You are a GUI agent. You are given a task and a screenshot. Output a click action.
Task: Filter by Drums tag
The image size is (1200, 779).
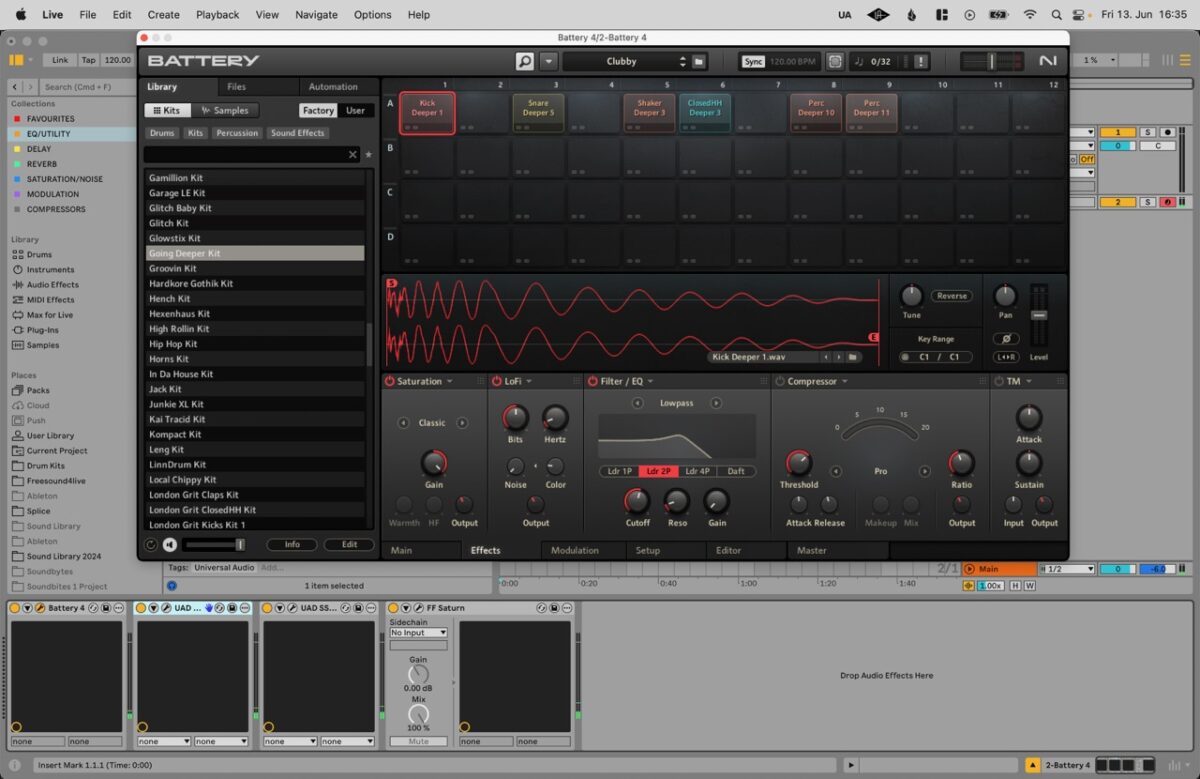click(x=162, y=133)
